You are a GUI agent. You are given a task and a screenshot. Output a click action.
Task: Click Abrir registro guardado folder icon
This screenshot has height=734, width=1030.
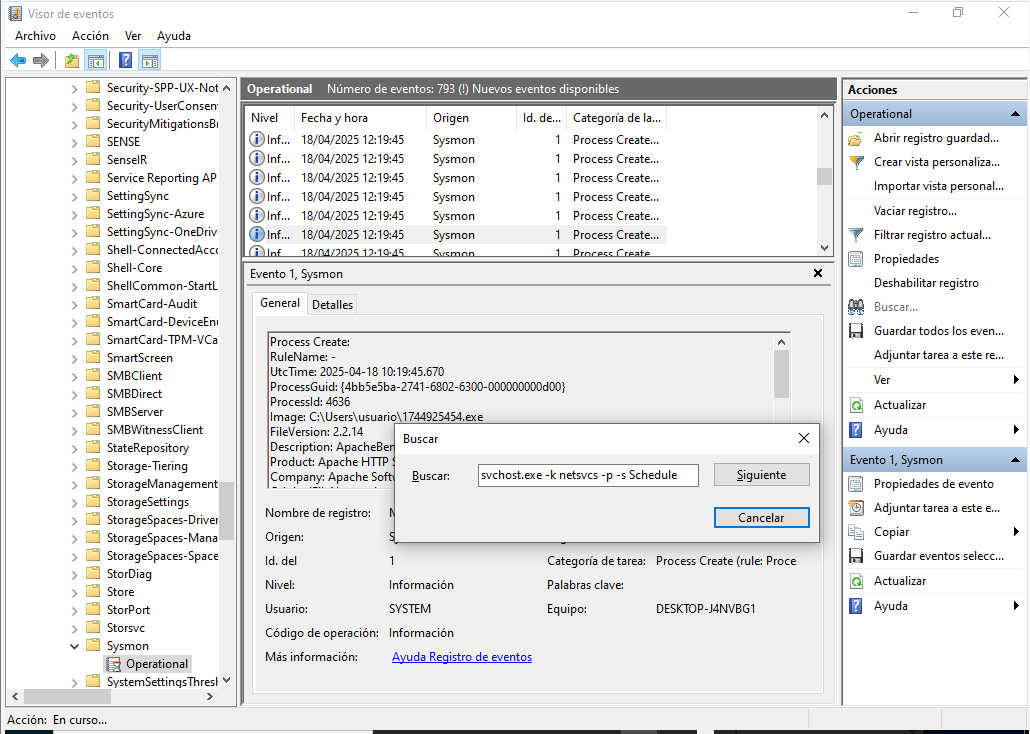click(x=855, y=139)
